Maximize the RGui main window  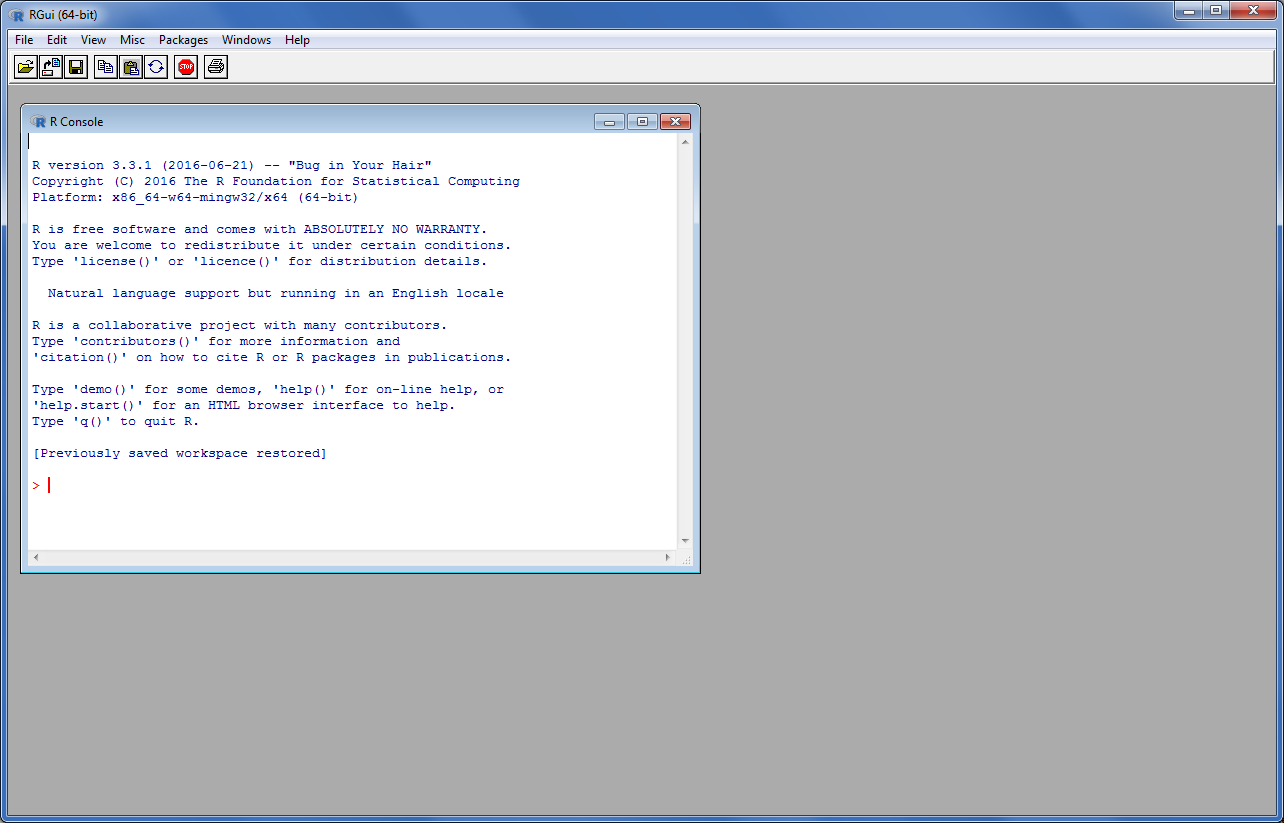(1215, 11)
